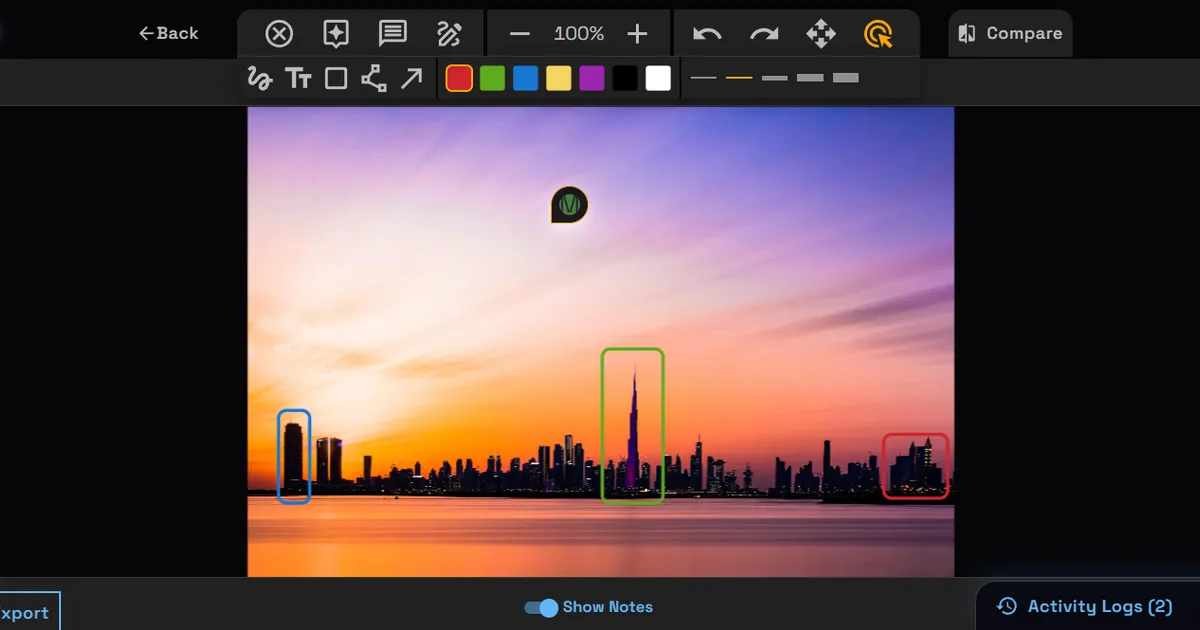Choose the polyline connector tool
Viewport: 1200px width, 630px height.
374,79
